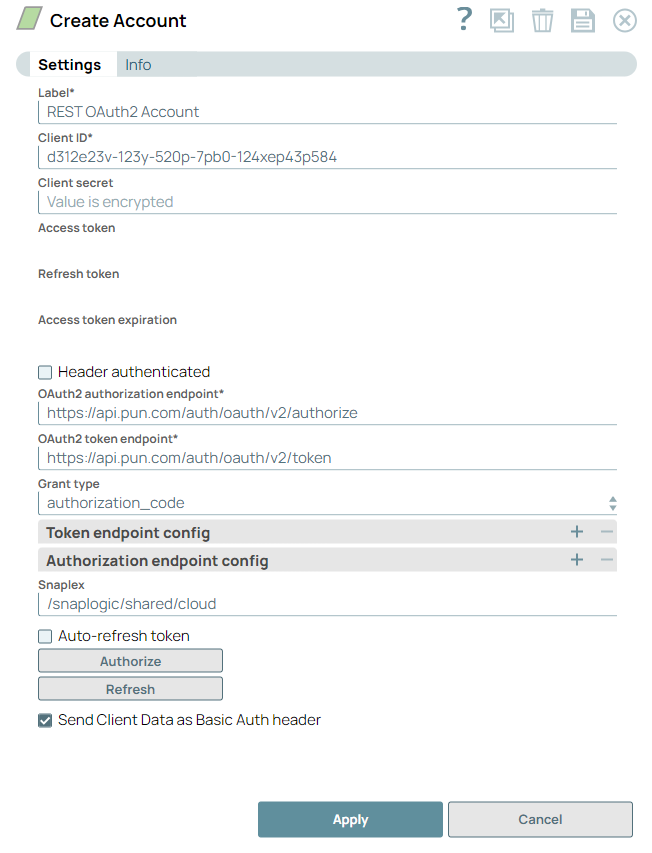Switch to the Info tab
This screenshot has width=652, height=853.
point(137,64)
